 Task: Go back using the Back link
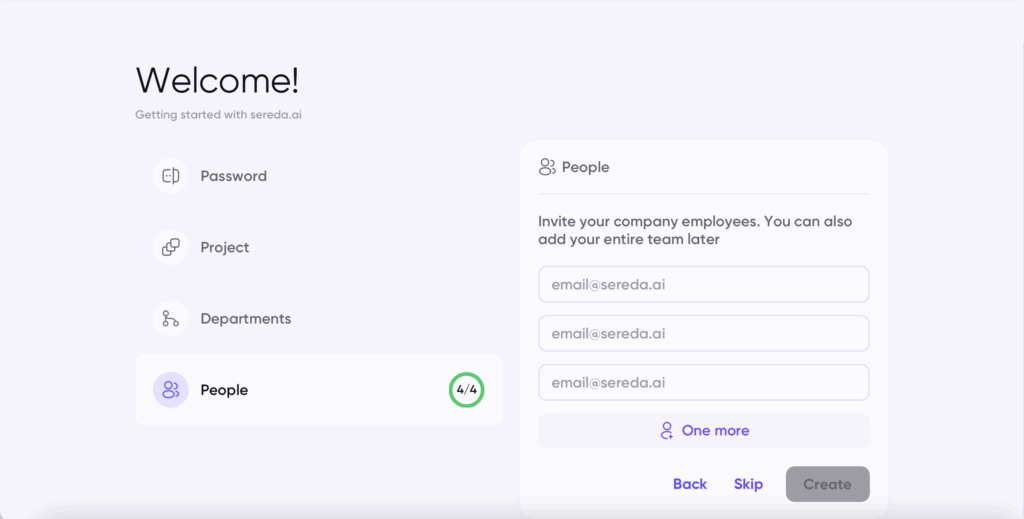coord(690,484)
